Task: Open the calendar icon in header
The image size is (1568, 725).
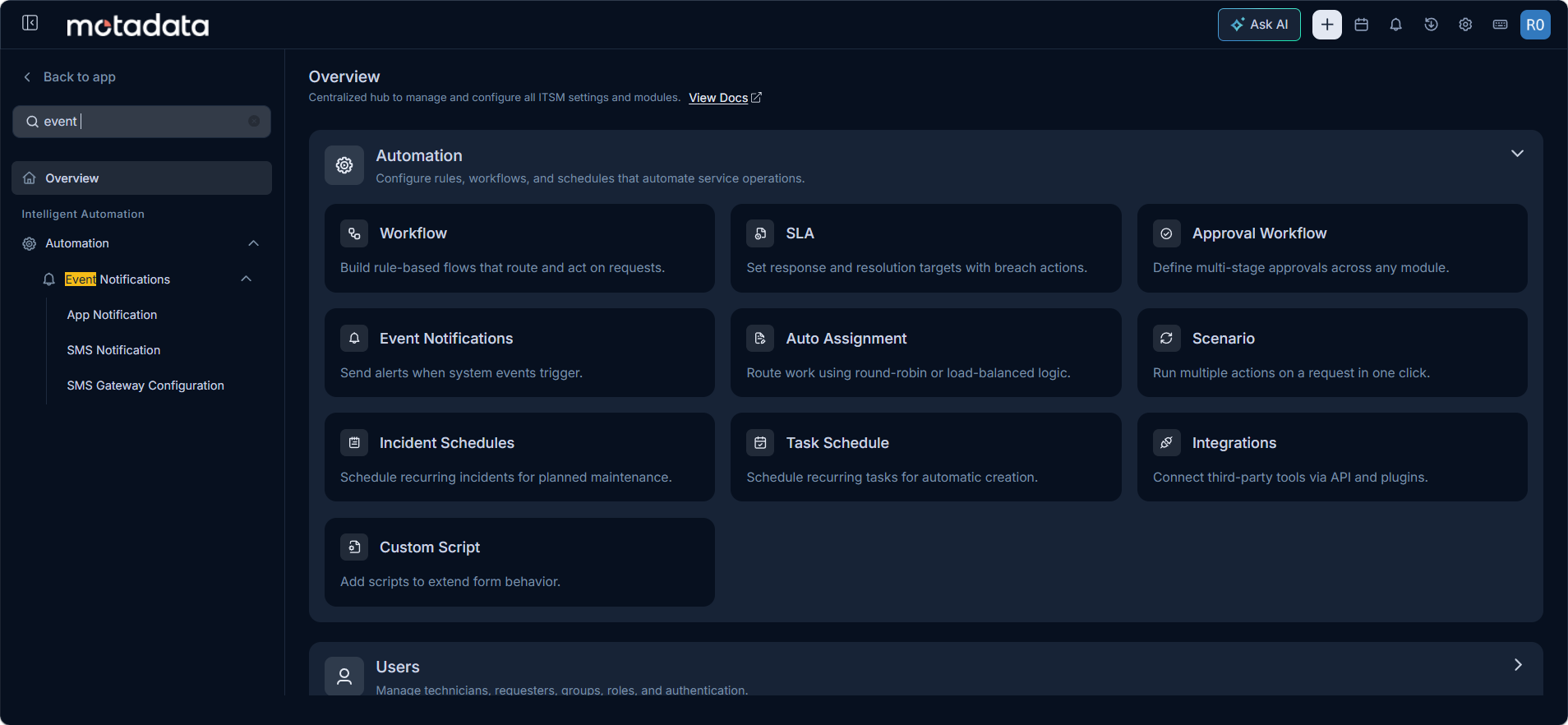Action: [1361, 25]
